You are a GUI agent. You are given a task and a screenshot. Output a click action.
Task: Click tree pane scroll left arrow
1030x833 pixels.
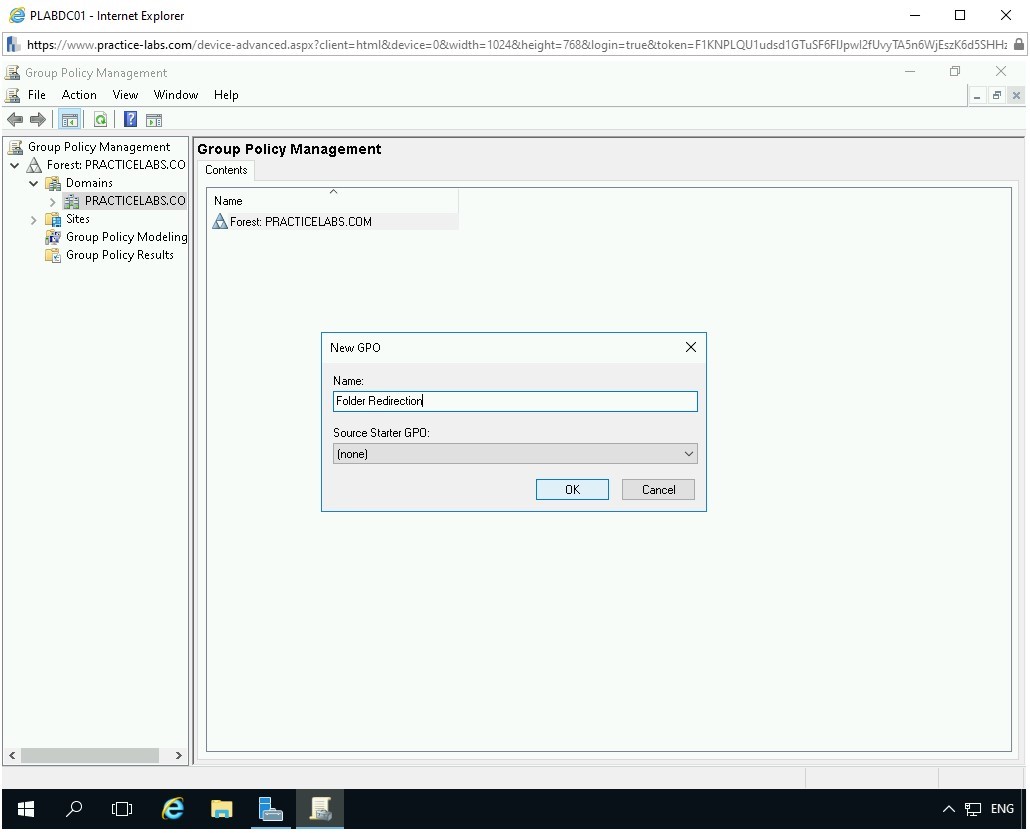pyautogui.click(x=12, y=755)
